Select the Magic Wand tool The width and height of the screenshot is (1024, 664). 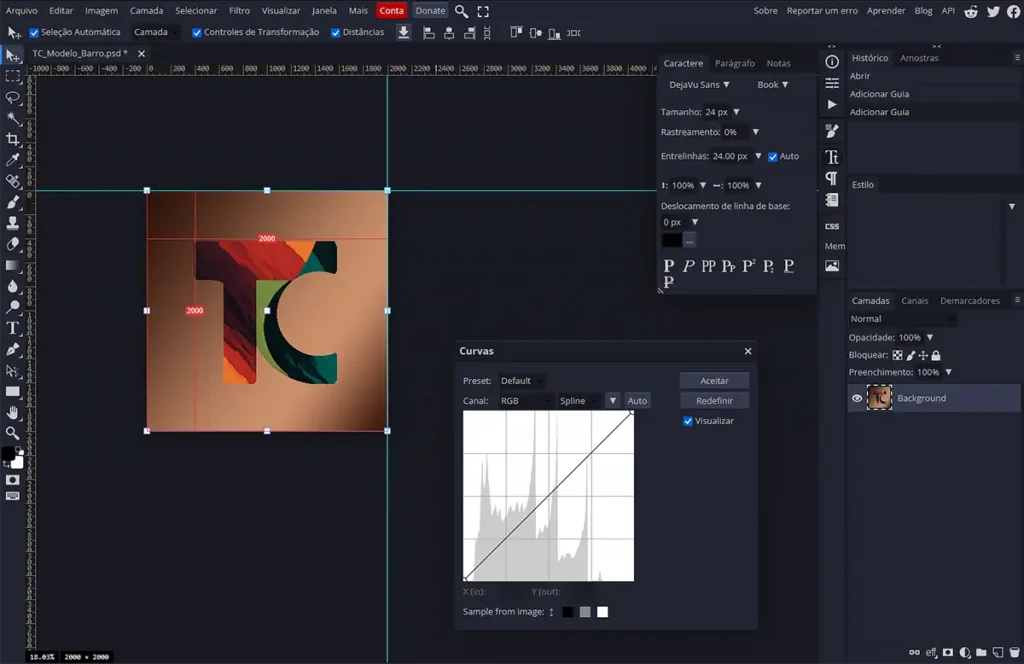pos(12,118)
